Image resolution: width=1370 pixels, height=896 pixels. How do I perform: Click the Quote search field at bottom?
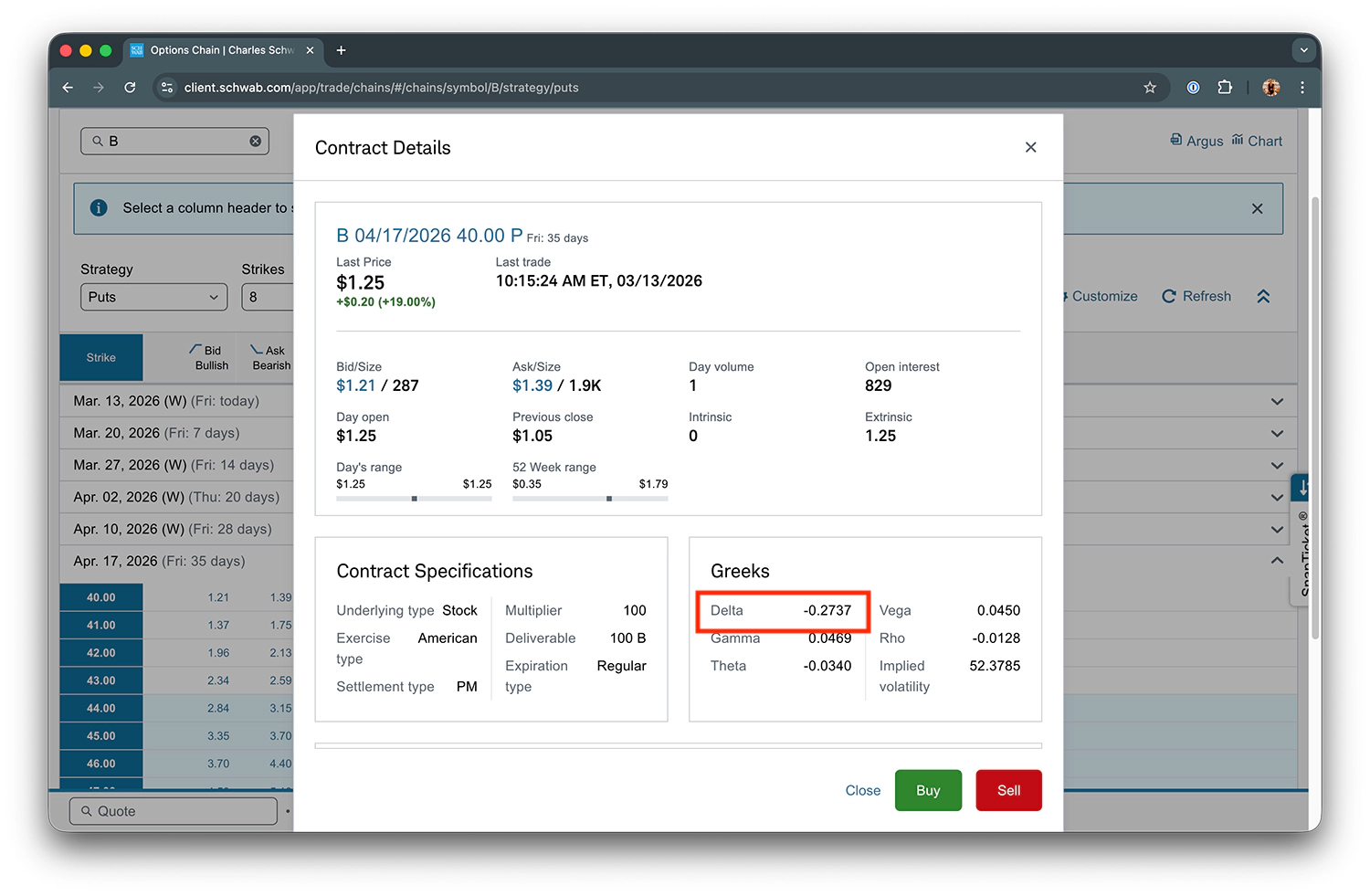[174, 811]
